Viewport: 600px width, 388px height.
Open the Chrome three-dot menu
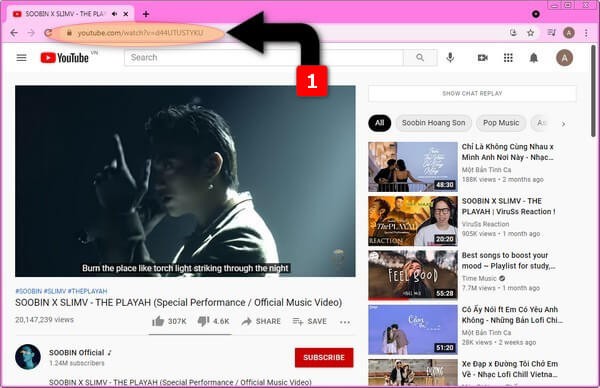point(586,33)
